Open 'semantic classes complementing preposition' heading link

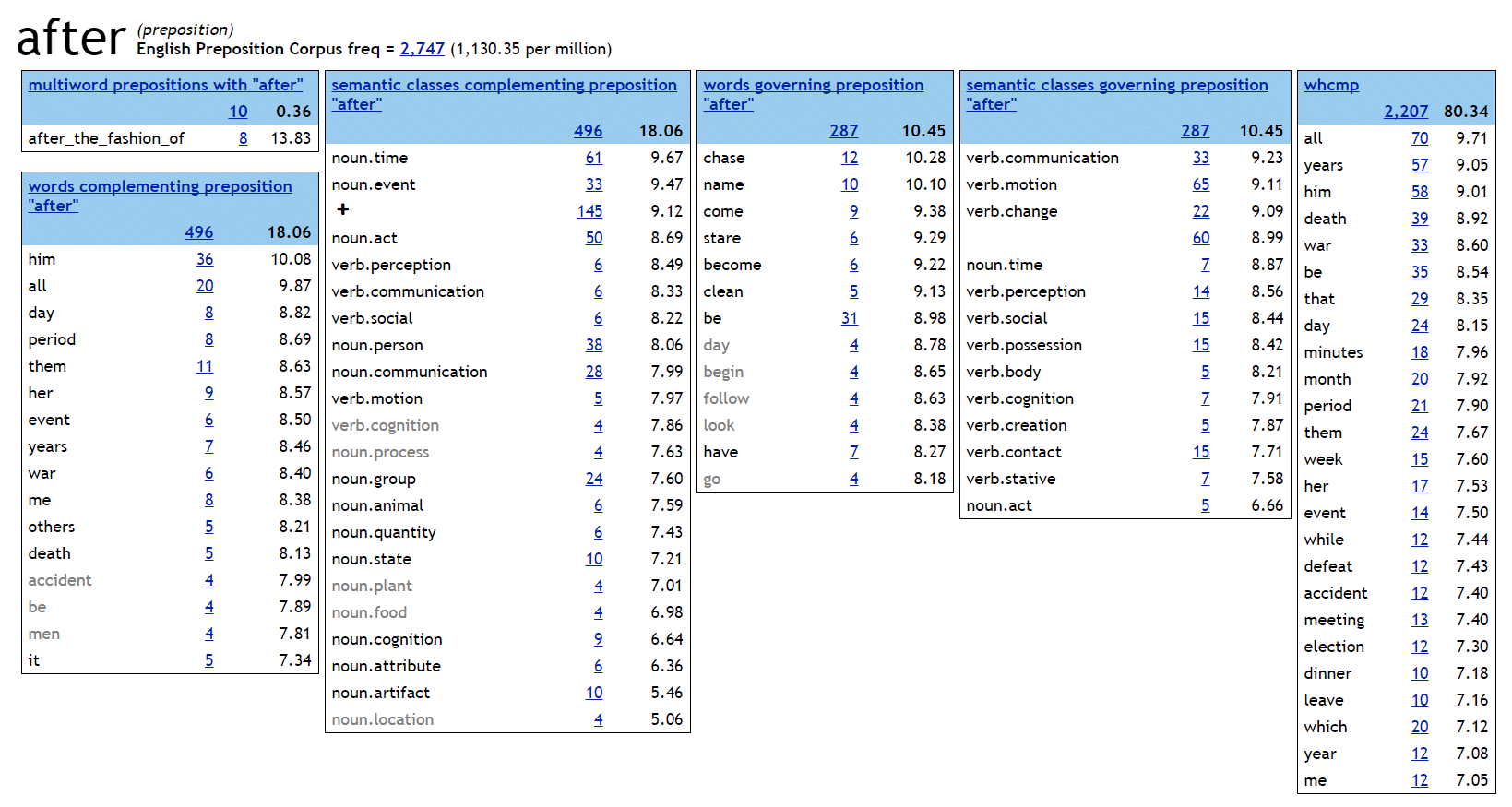(504, 85)
